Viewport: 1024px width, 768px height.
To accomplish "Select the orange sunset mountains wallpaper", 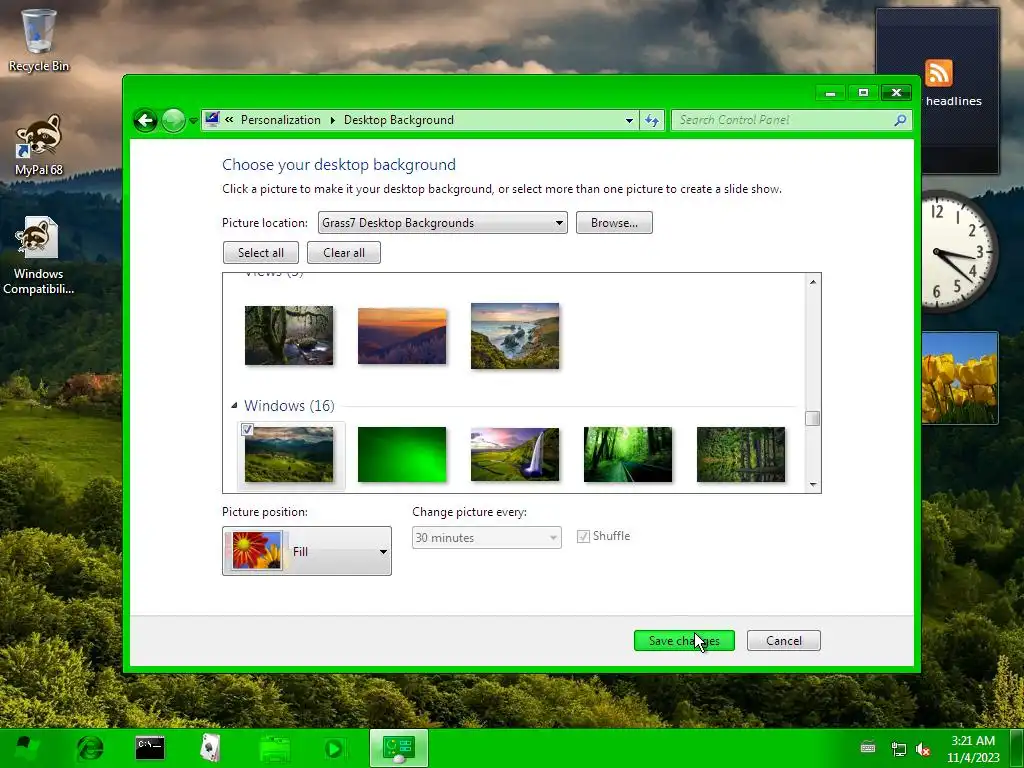I will tap(402, 336).
